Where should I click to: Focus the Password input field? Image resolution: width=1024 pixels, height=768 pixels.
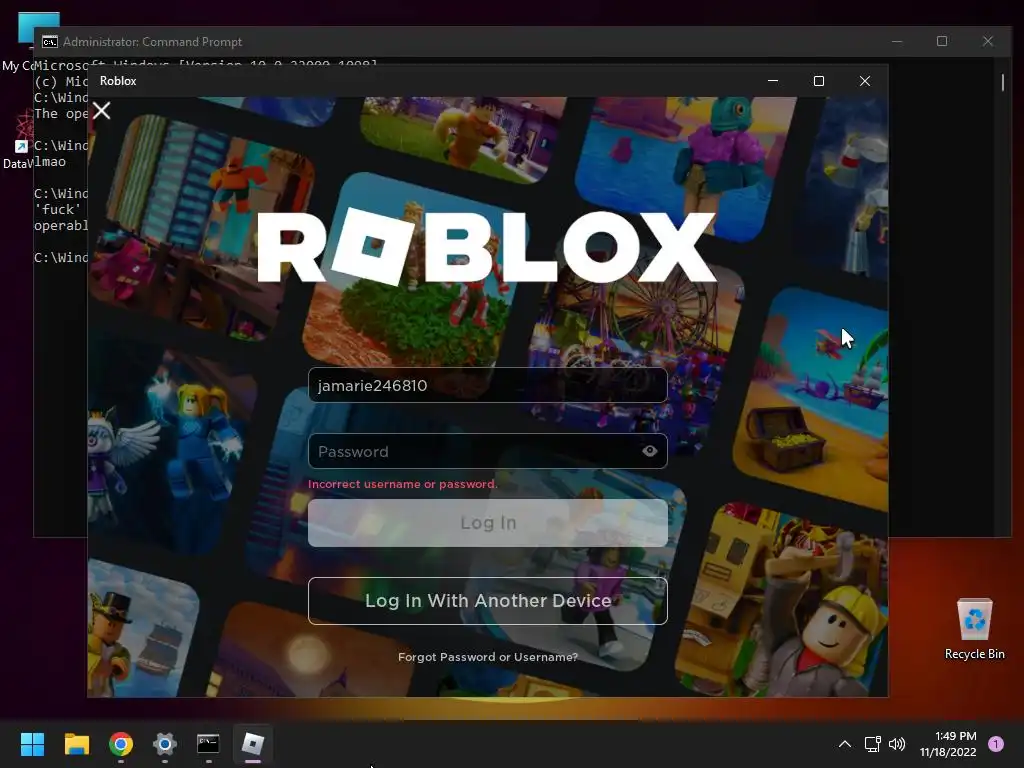[488, 451]
